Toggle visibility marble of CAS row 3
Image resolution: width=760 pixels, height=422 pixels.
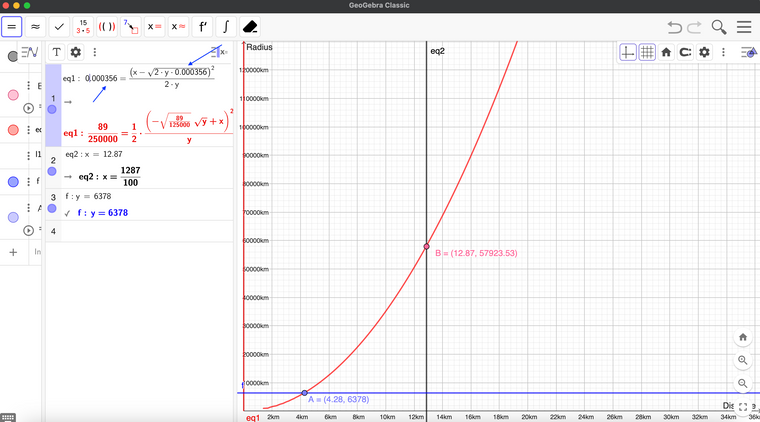[x=53, y=208]
